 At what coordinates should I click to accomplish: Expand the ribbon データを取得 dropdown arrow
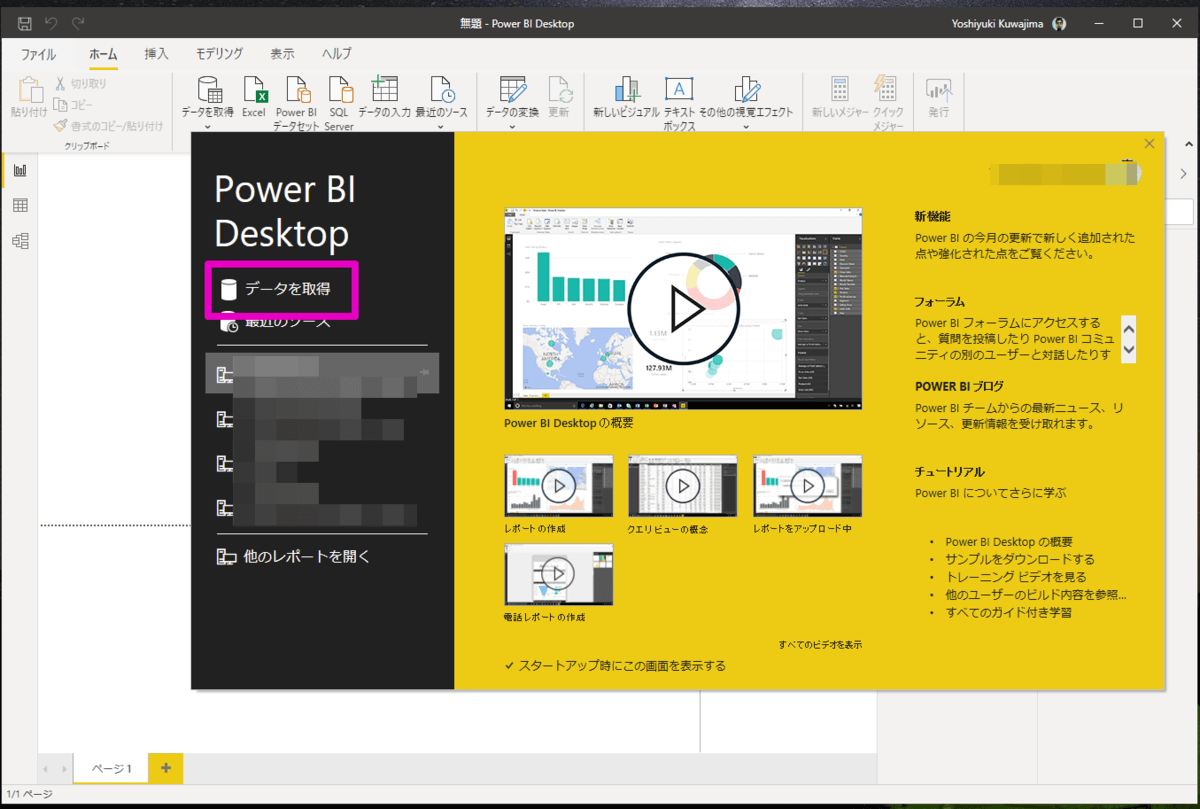pos(208,127)
